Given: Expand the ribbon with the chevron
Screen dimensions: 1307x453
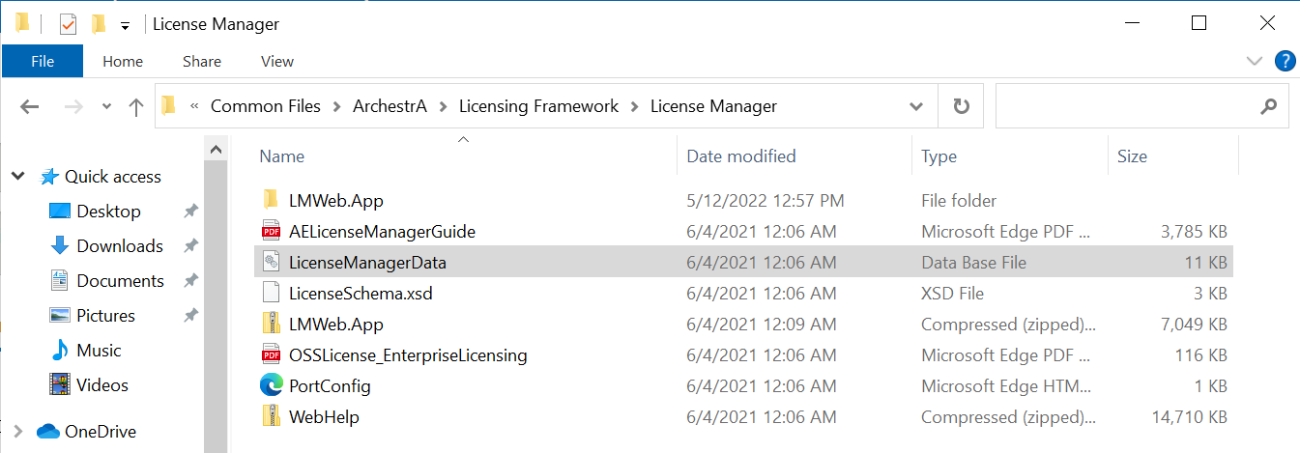Looking at the screenshot, I should click(1254, 61).
